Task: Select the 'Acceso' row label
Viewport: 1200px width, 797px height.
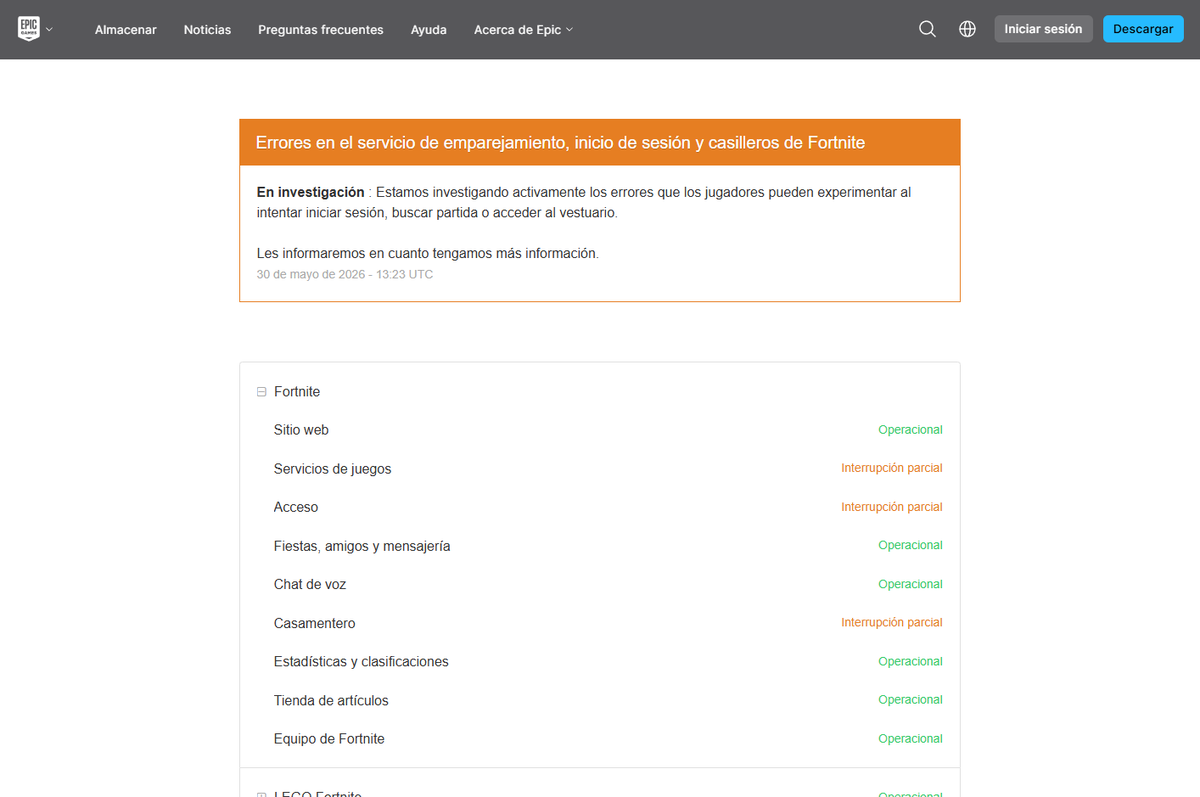Action: pyautogui.click(x=296, y=507)
